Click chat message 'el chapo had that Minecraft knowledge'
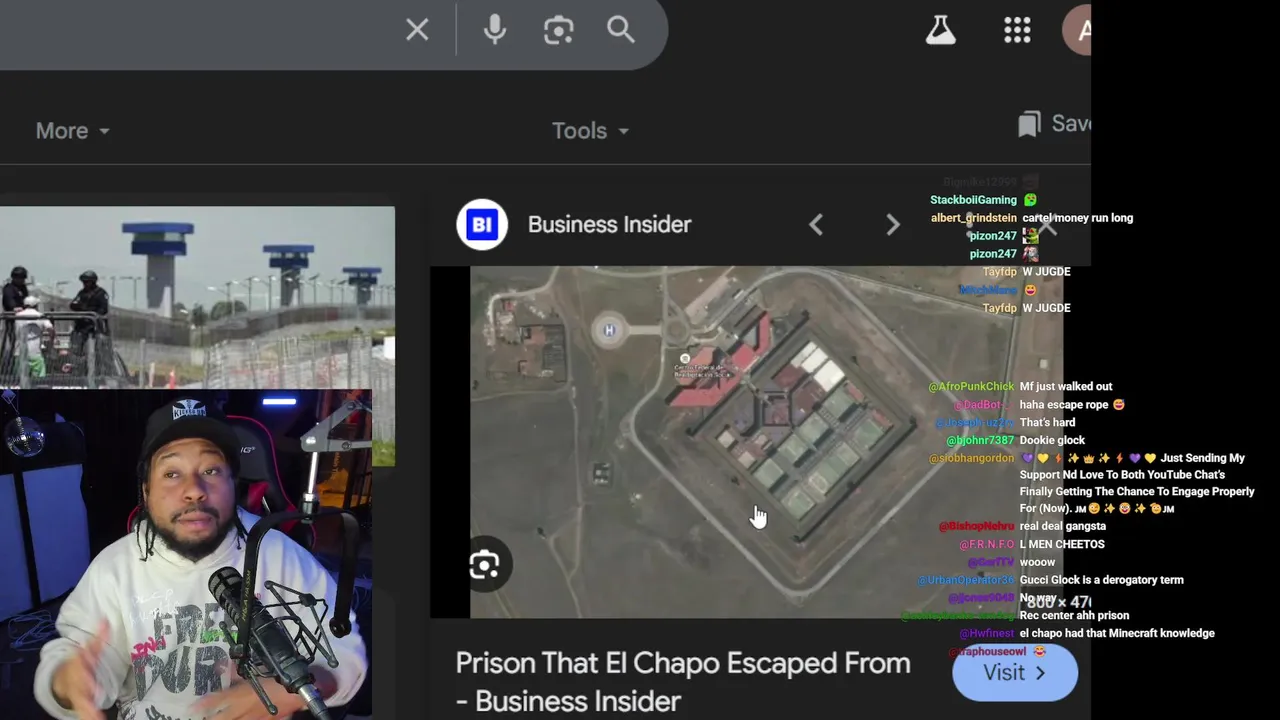Viewport: 1280px width, 720px height. click(x=1117, y=634)
